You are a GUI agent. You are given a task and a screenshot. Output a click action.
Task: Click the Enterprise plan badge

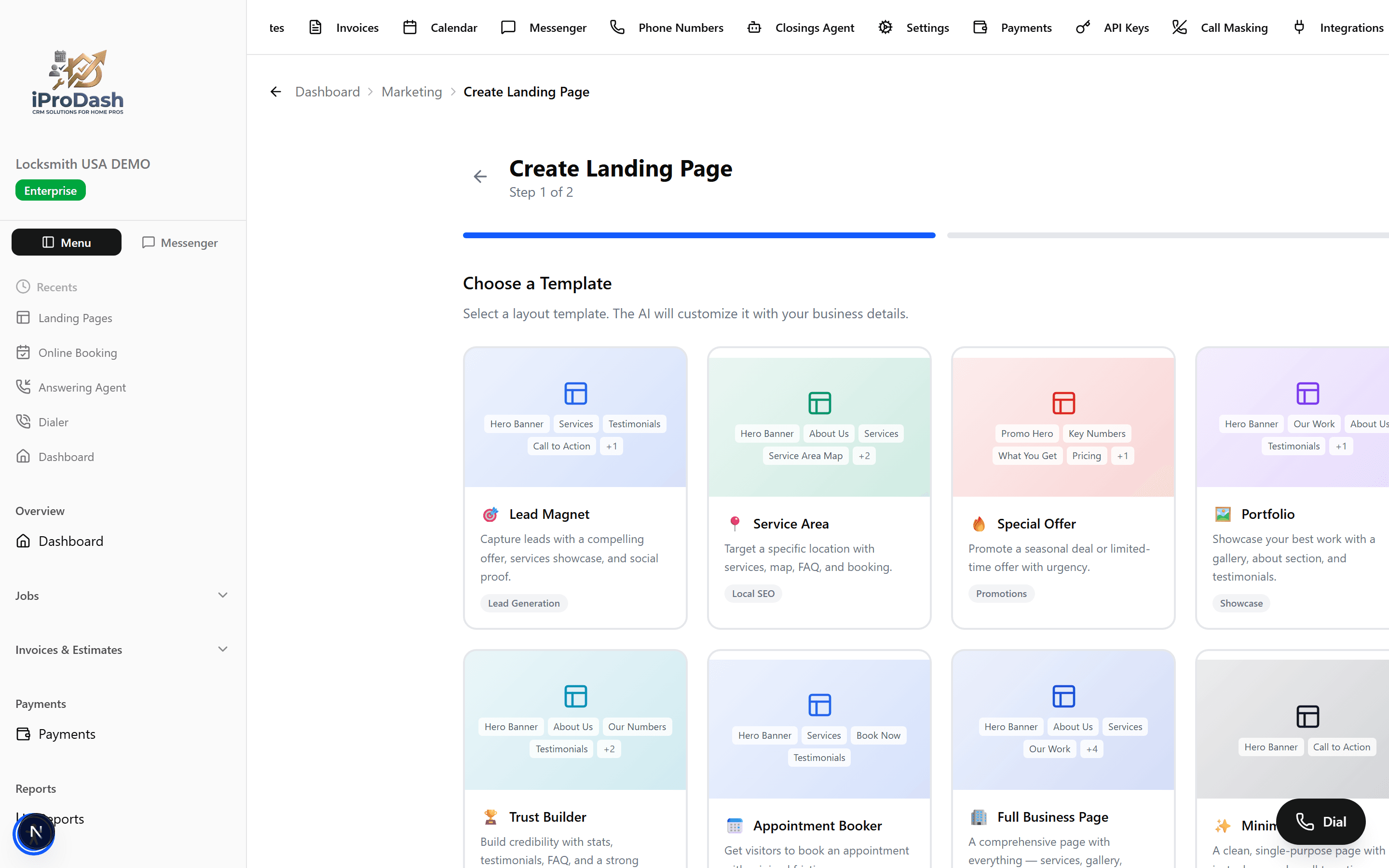[x=51, y=190]
